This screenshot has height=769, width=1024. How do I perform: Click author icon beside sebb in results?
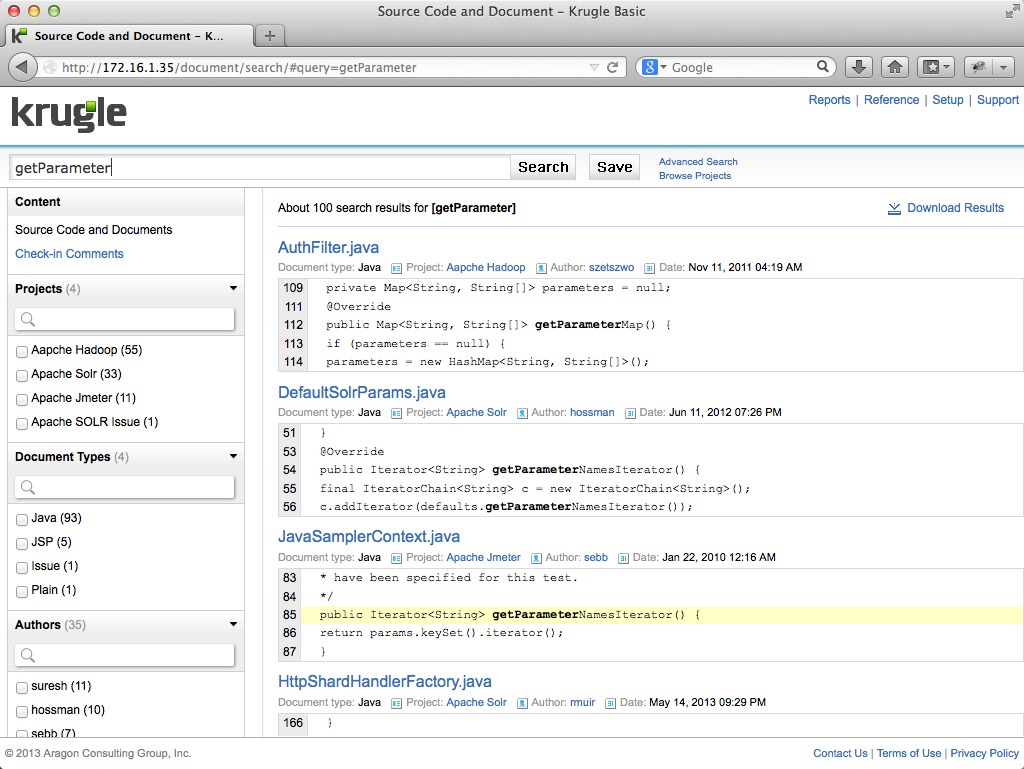(536, 557)
